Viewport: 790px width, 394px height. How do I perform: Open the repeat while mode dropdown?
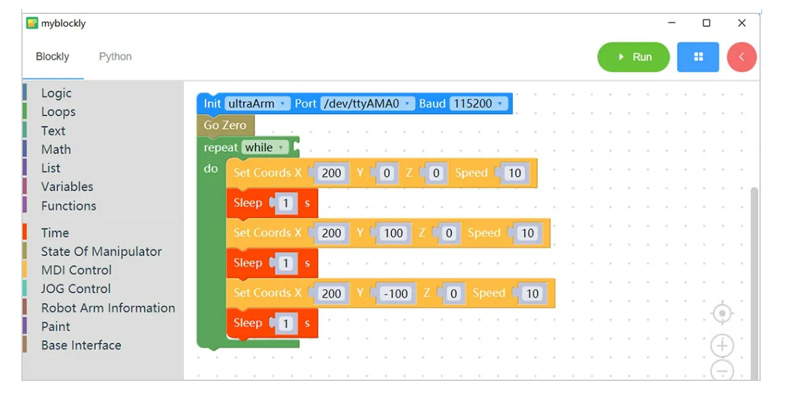pos(265,148)
